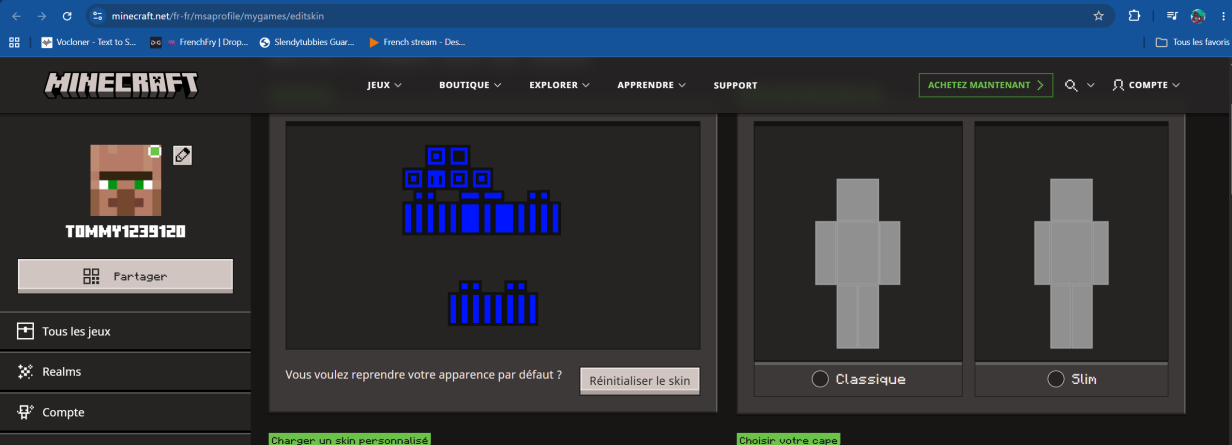This screenshot has height=445, width=1232.
Task: Open Realms in sidebar
Action: 125,371
